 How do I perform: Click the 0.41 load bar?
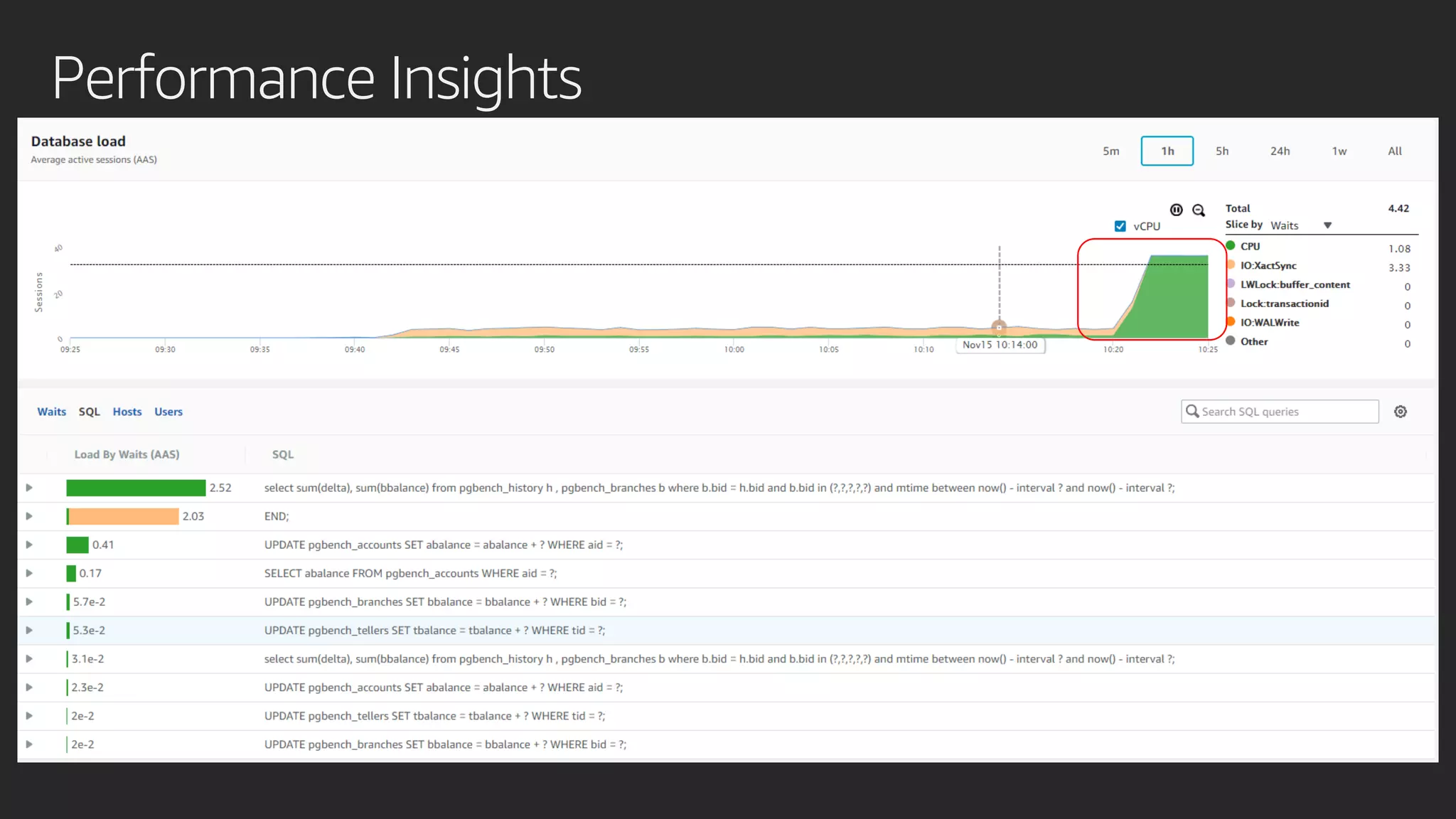(x=77, y=545)
